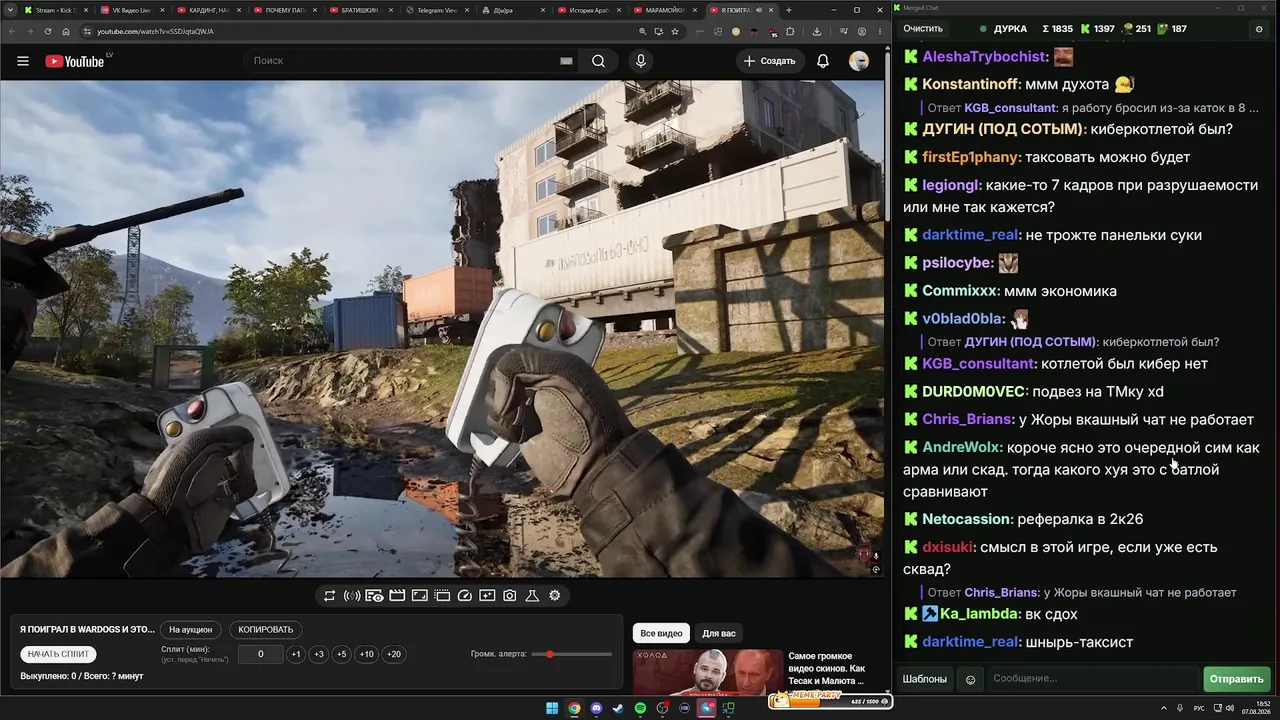Switch to the КАРДИНГ browser tab
The image size is (1280, 720).
tap(208, 10)
